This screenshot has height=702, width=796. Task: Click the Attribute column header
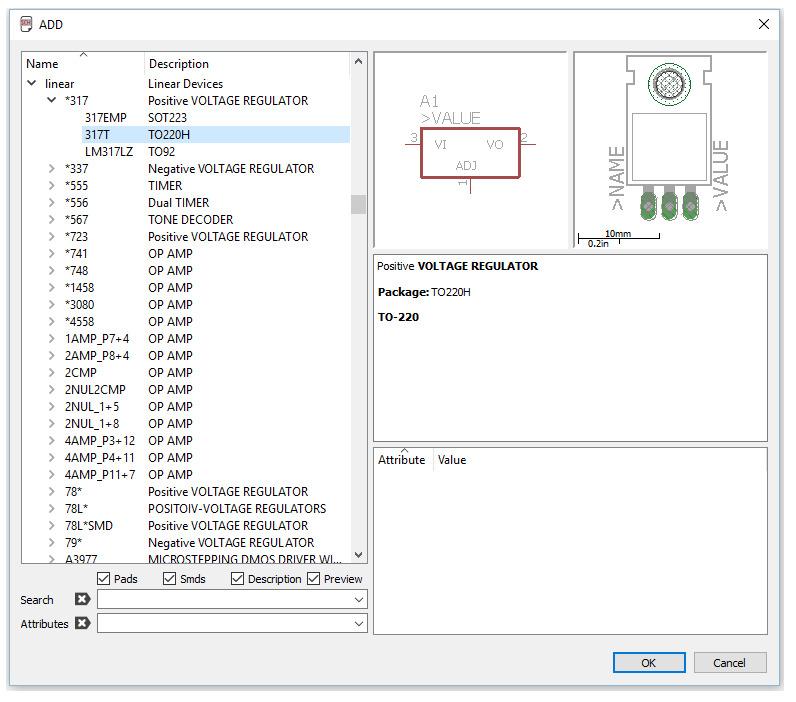(x=403, y=459)
